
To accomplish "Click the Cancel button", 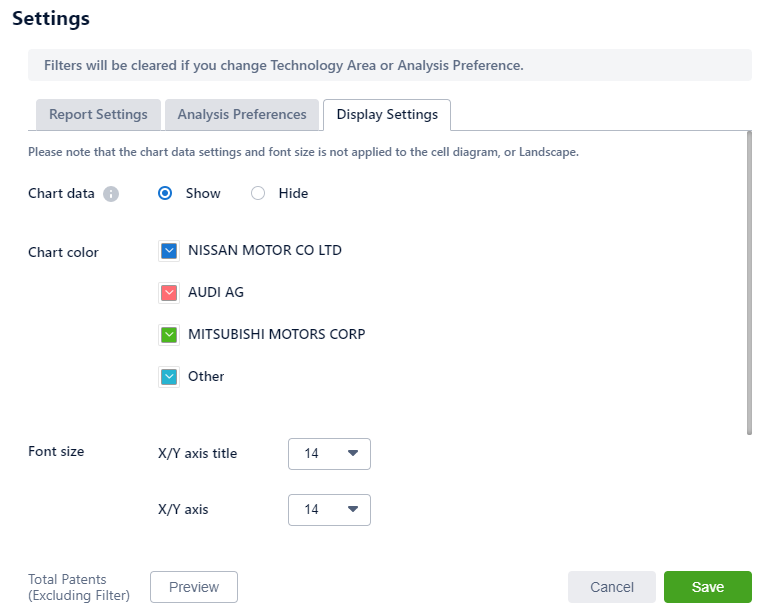I will pos(612,587).
